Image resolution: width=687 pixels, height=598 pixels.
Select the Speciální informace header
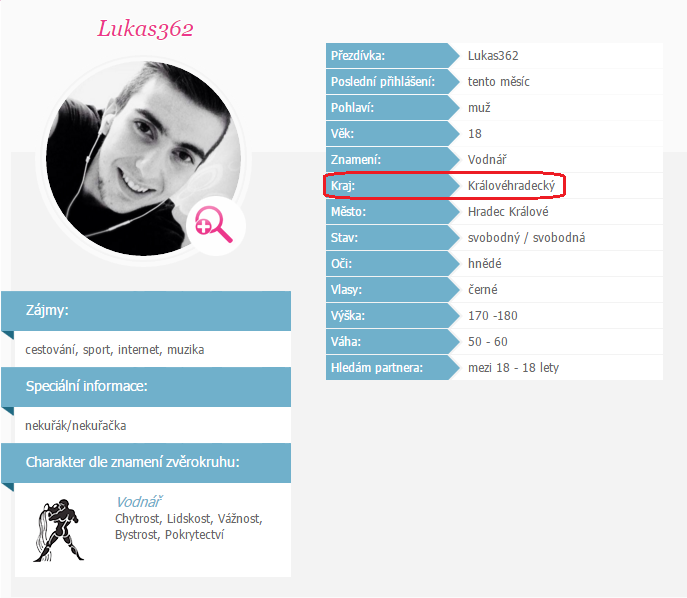146,387
